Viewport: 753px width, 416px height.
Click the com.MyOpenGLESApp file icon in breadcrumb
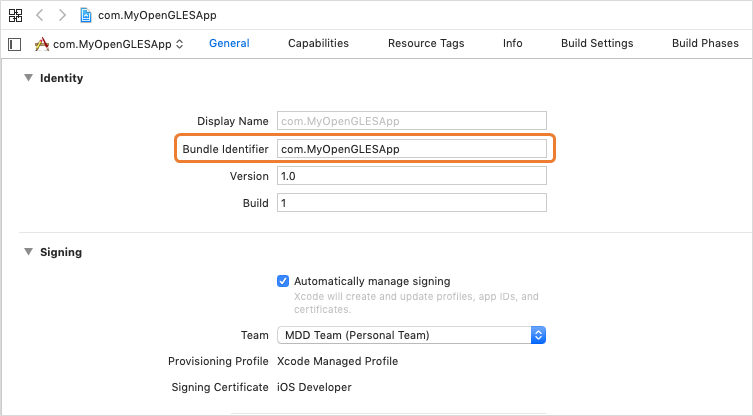[87, 16]
